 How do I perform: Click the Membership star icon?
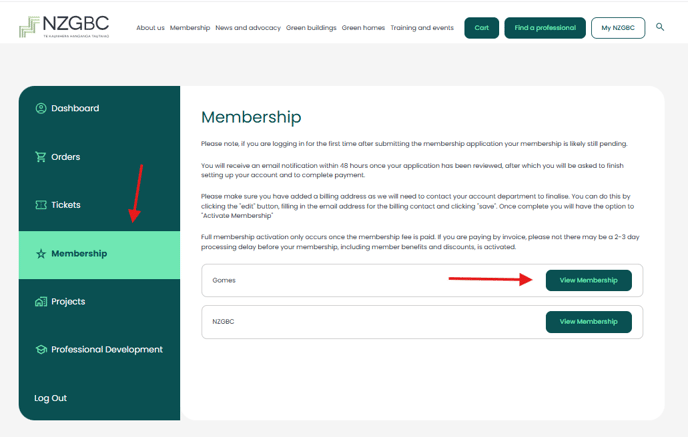[x=41, y=254]
